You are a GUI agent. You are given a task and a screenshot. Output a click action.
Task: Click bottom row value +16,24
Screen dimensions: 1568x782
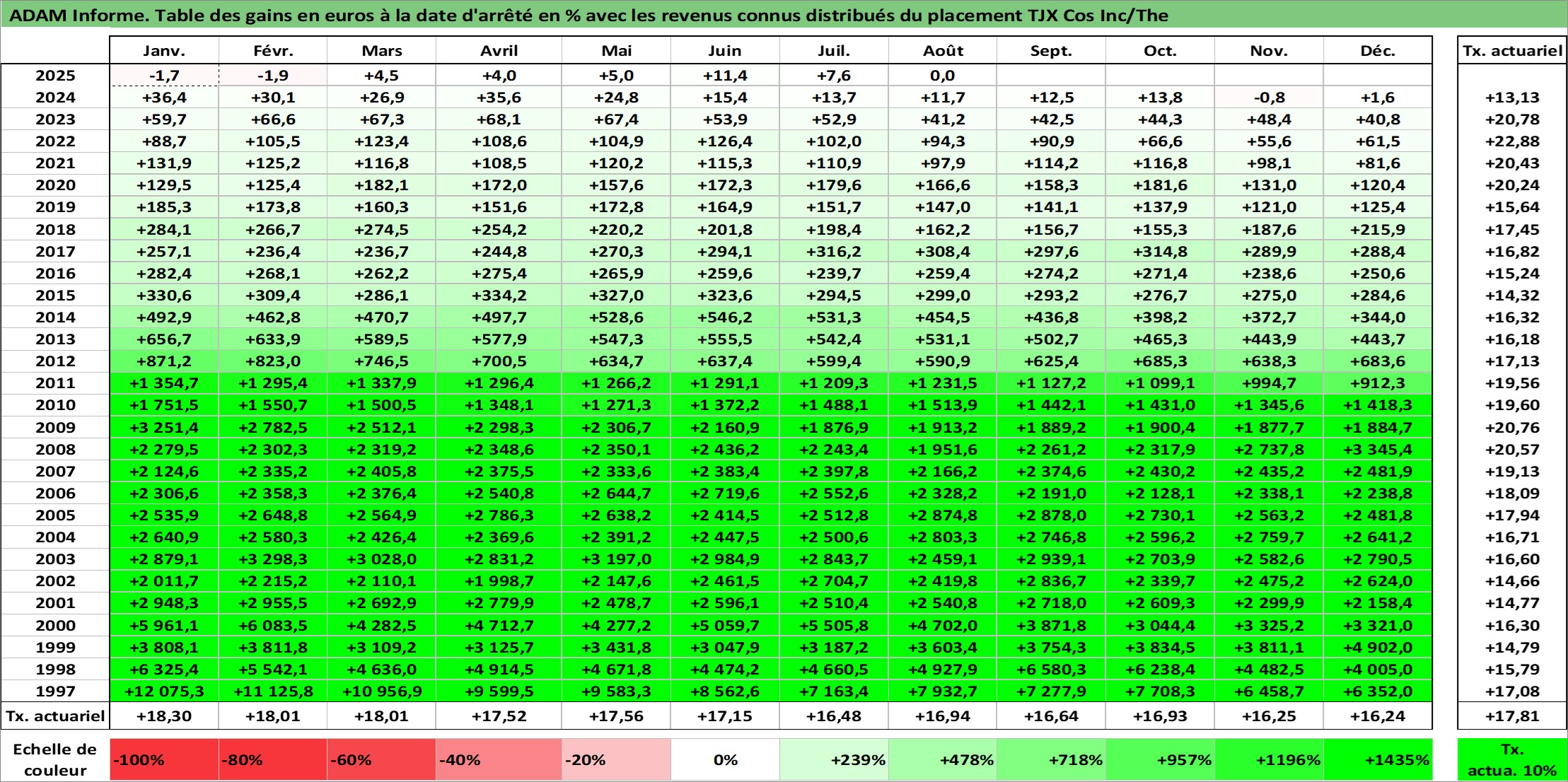pos(1378,716)
